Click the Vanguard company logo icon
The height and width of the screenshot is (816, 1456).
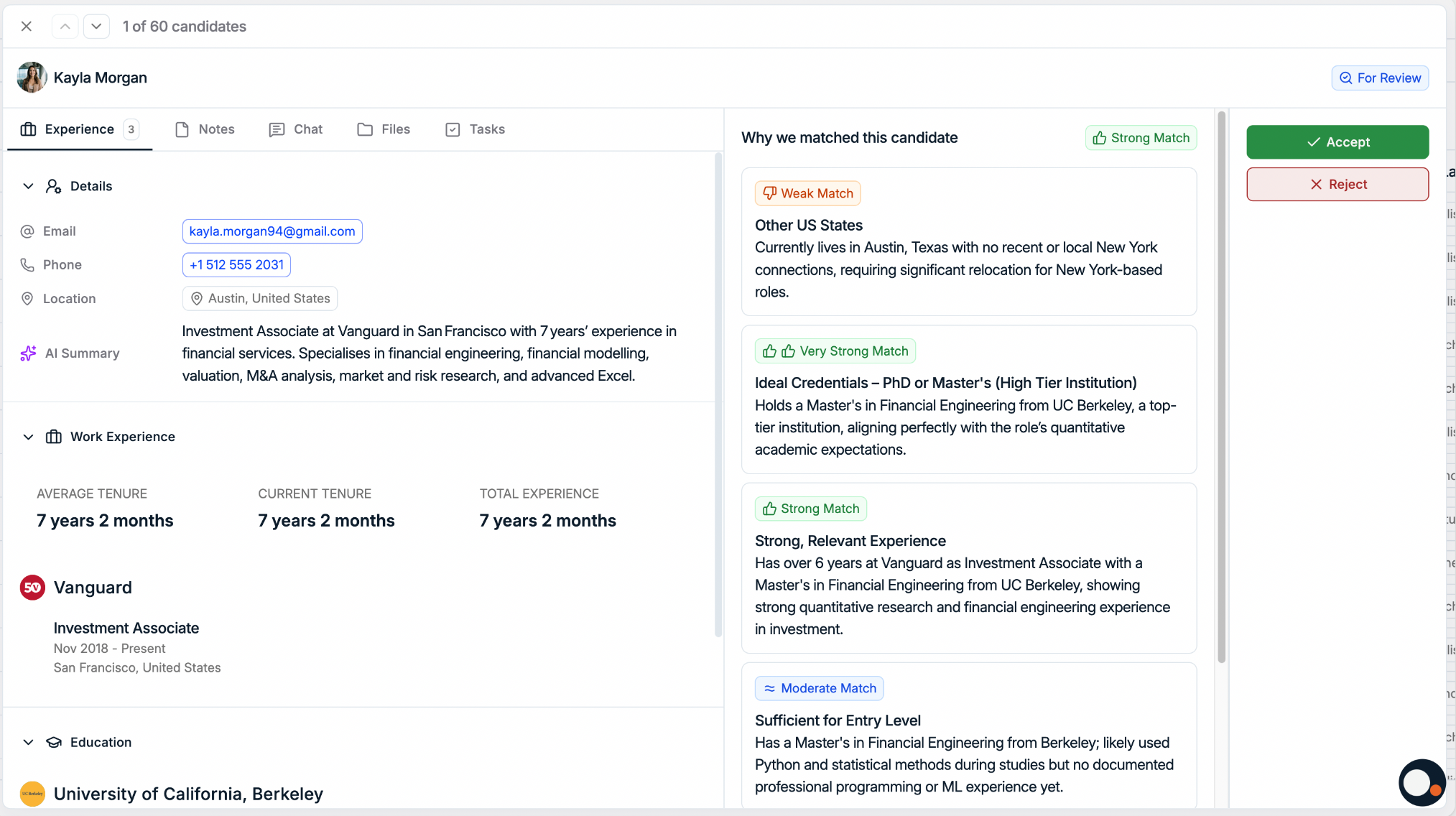(x=32, y=588)
